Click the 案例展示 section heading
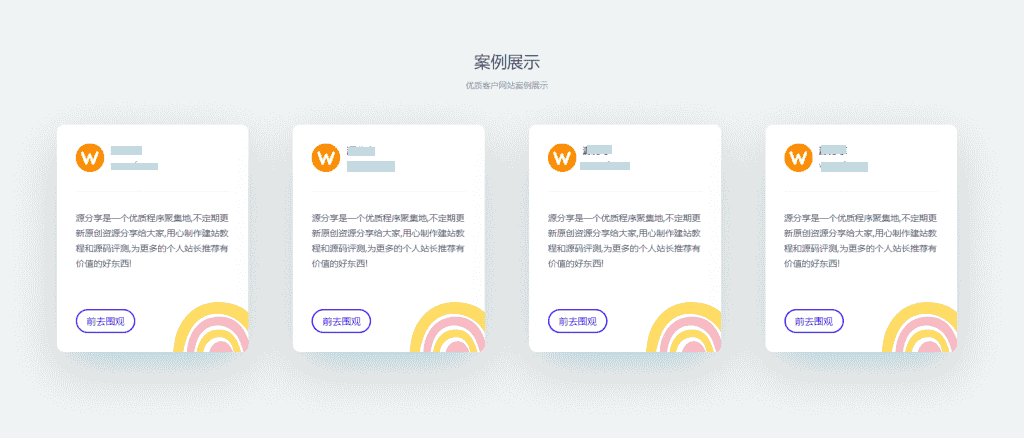The image size is (1024, 438). click(507, 63)
